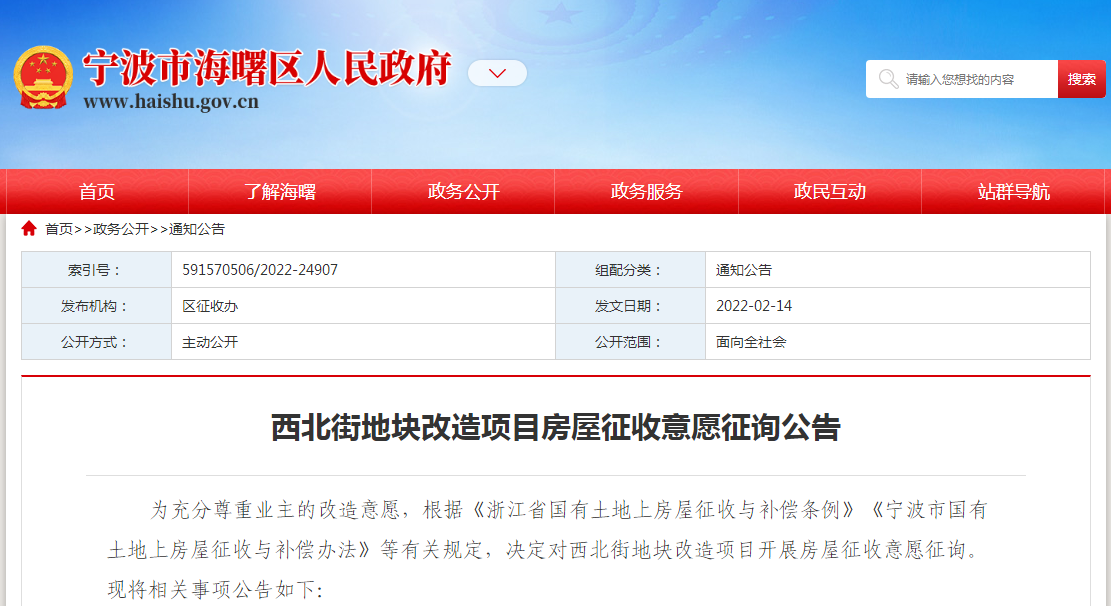The width and height of the screenshot is (1111, 606).
Task: Open the 了解海曙 navigation item
Action: click(280, 192)
